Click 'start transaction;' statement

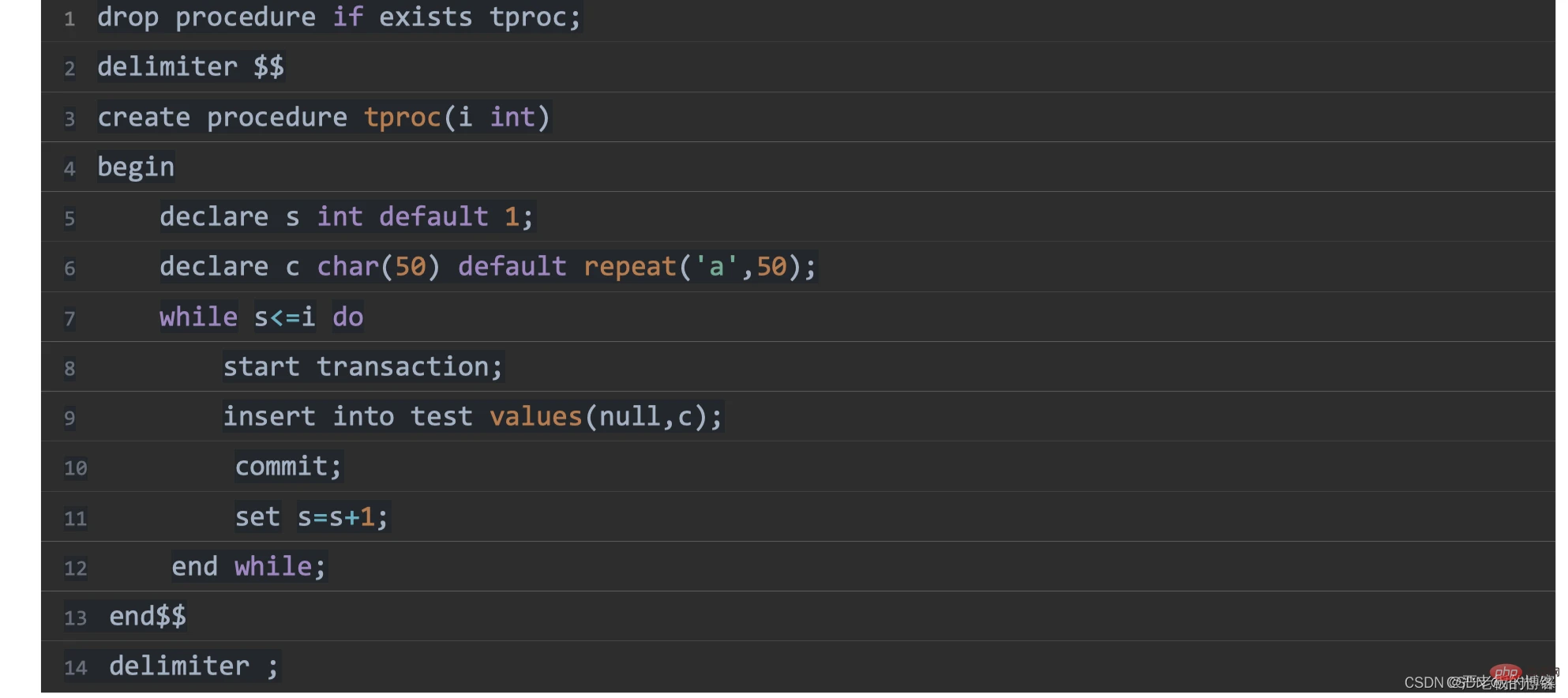[363, 367]
